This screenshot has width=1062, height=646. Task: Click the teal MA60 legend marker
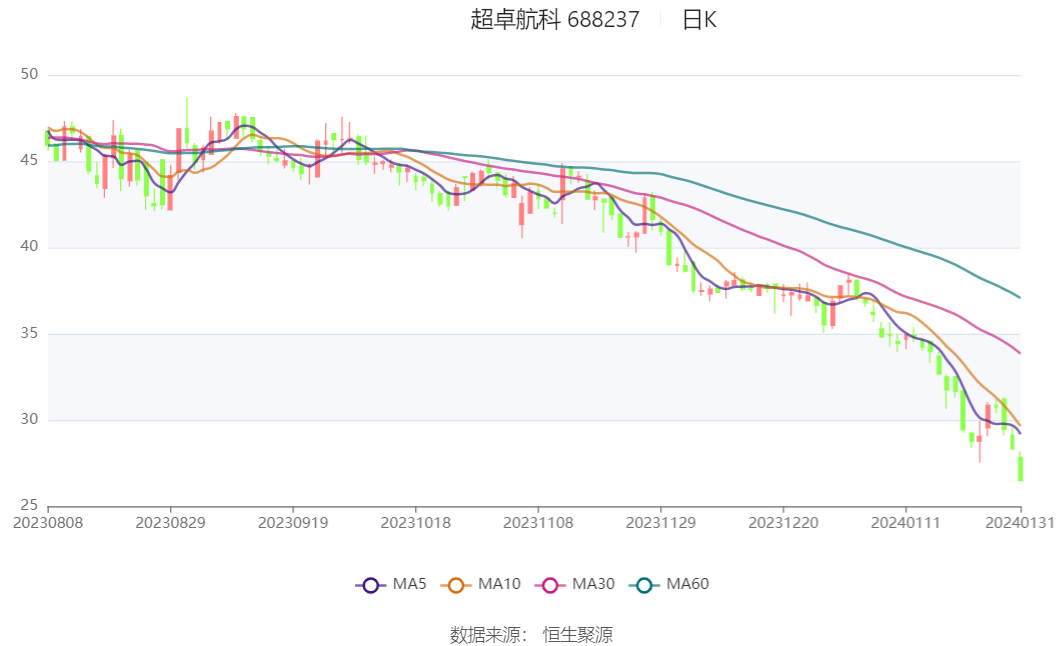tap(645, 585)
